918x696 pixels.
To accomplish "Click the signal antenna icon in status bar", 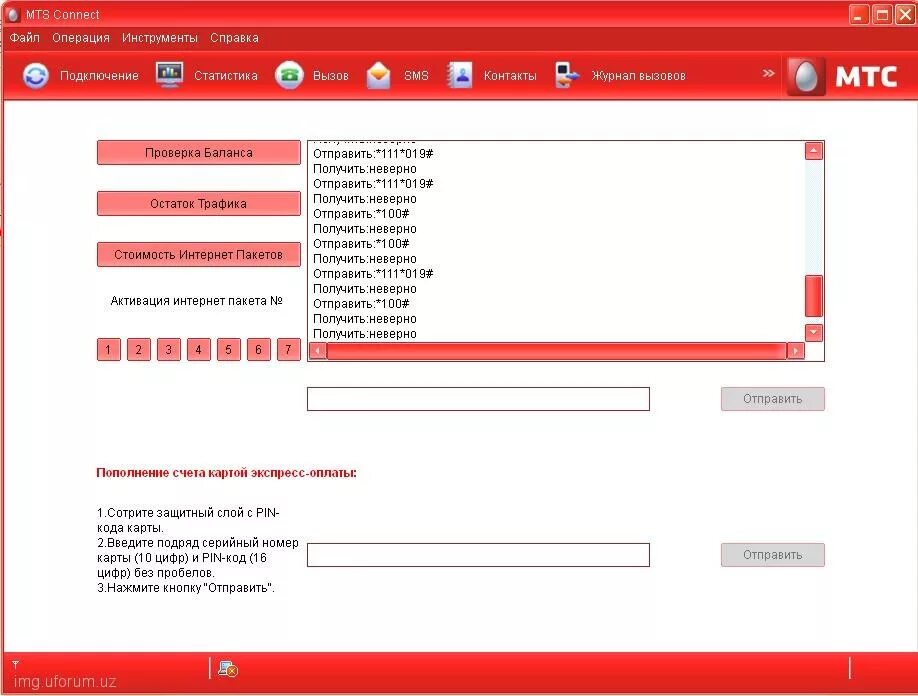I will (15, 664).
